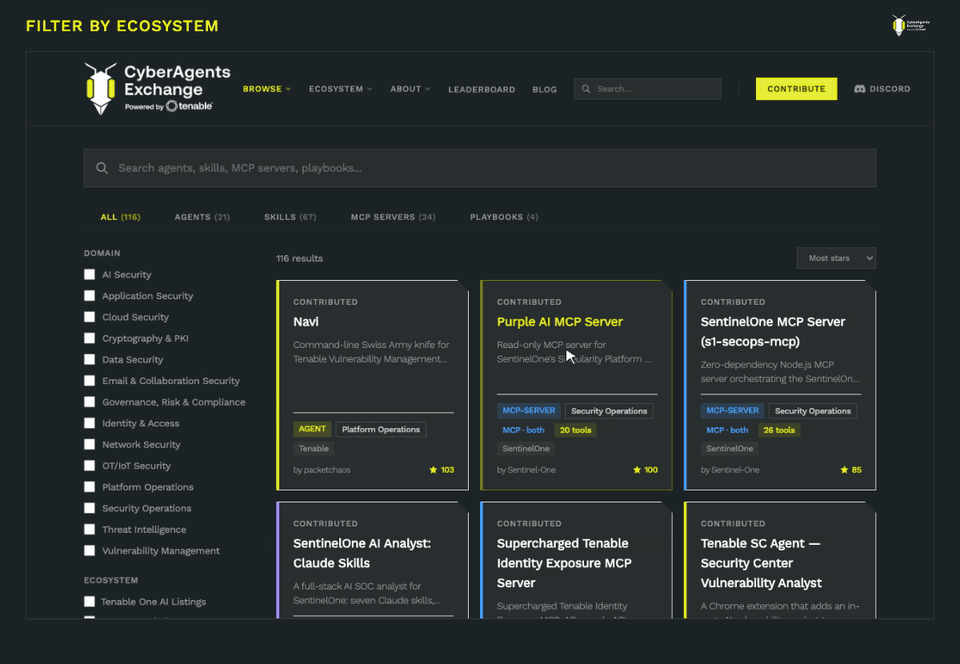Open the Discord link
Image resolution: width=960 pixels, height=664 pixels.
882,89
